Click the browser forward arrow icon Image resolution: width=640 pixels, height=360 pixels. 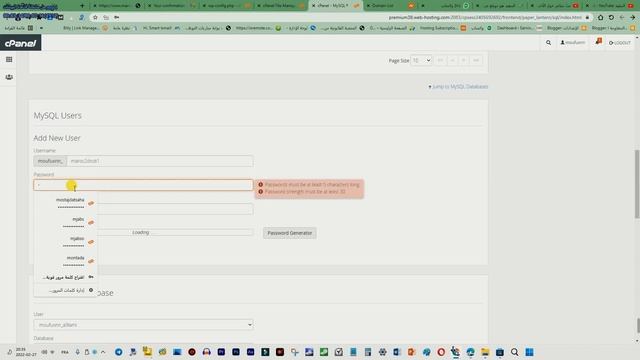(632, 18)
